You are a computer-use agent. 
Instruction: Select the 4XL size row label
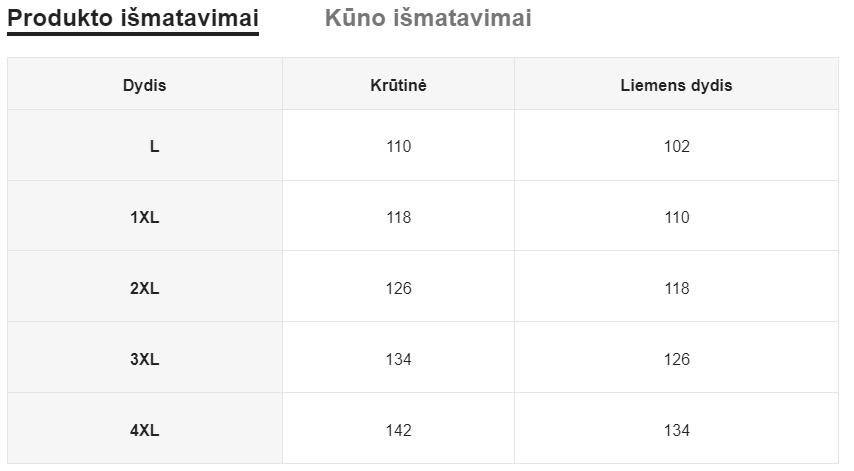(145, 430)
